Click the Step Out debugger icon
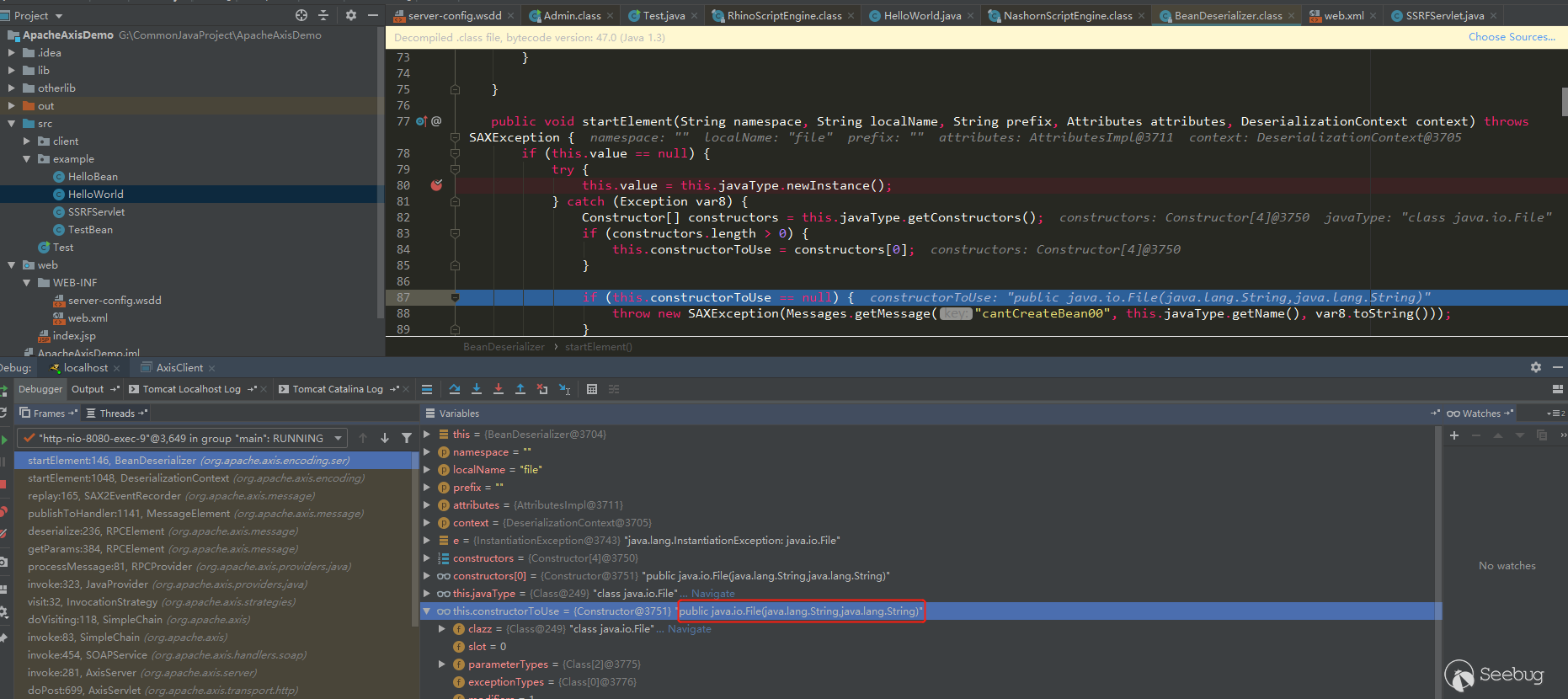 (x=520, y=389)
